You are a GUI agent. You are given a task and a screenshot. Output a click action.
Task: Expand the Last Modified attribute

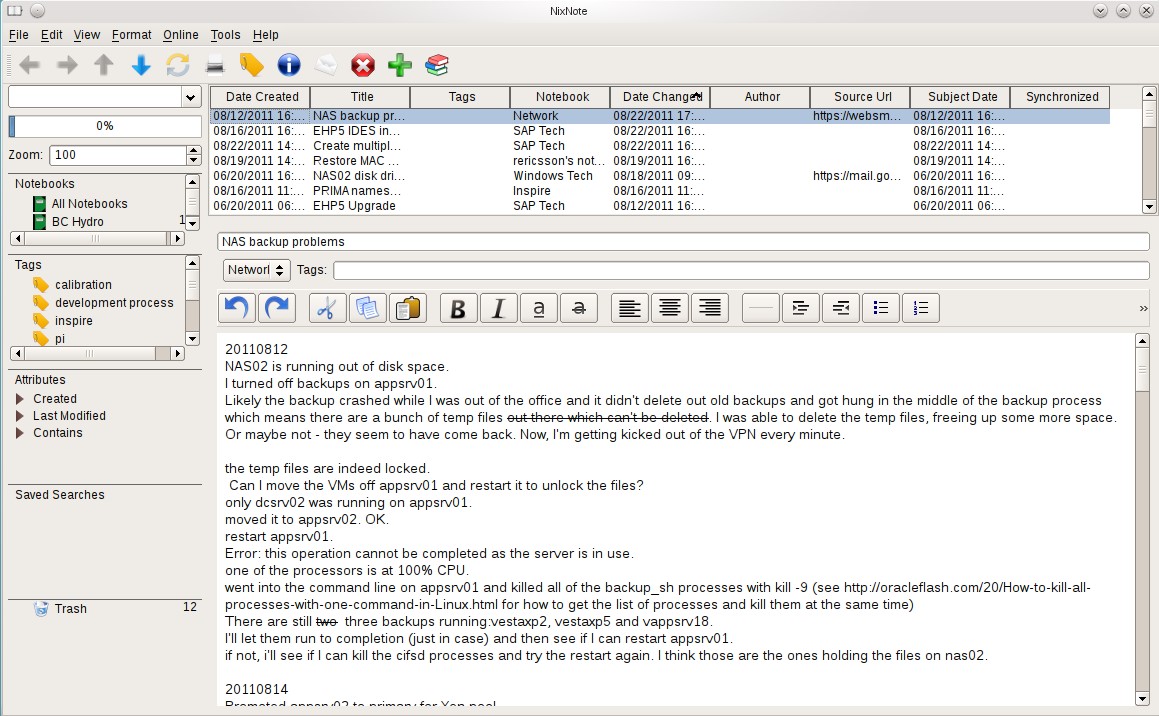[x=21, y=416]
